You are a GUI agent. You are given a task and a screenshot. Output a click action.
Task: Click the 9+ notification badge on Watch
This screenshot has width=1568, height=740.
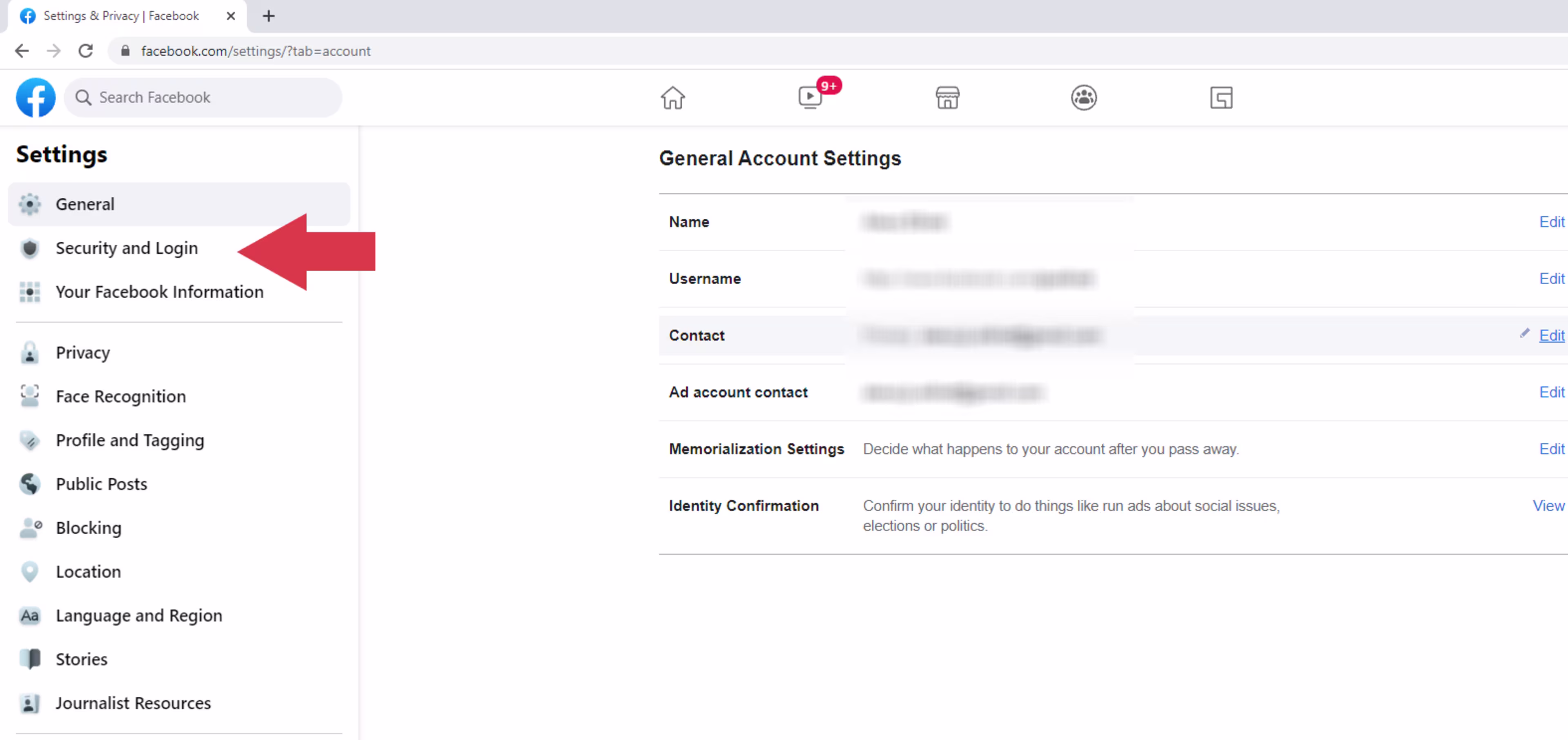[x=829, y=86]
